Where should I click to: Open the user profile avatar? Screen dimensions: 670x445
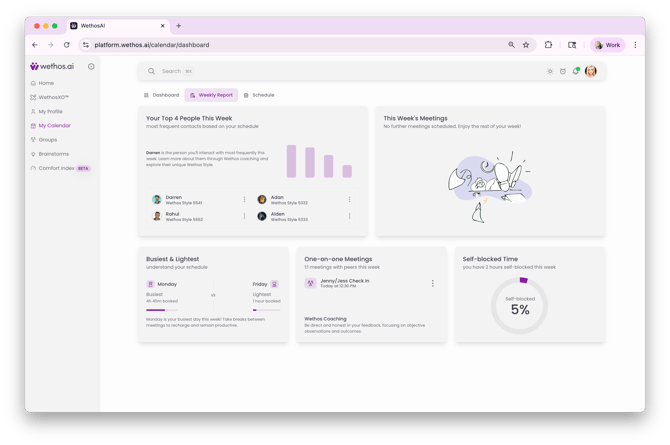[591, 71]
